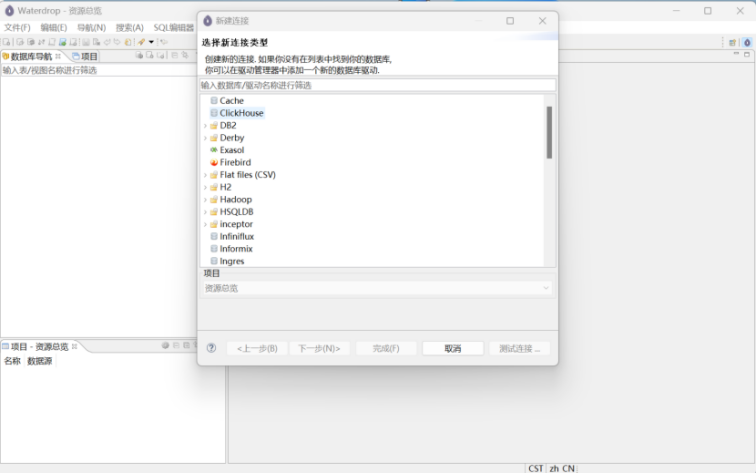Viewport: 756px width, 473px height.
Task: Open the black dropdown arrow in toolbar
Action: [x=151, y=42]
